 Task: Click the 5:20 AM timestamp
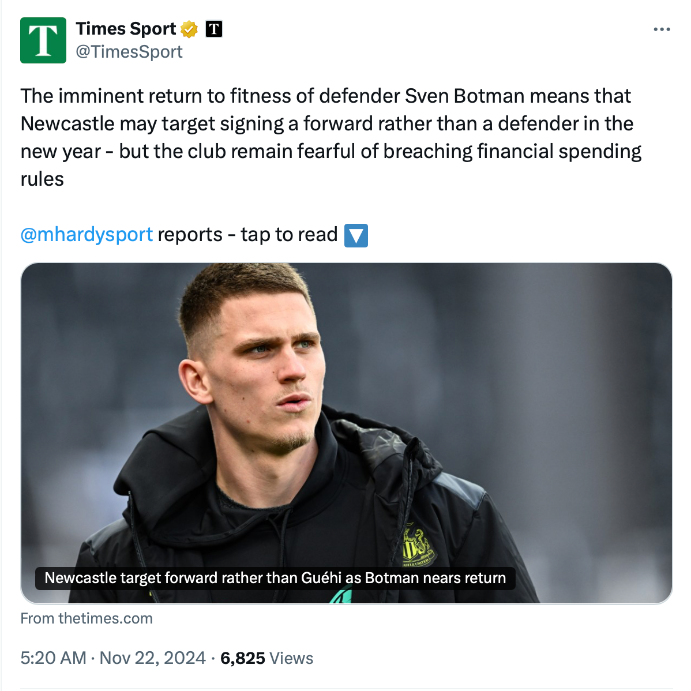(54, 658)
